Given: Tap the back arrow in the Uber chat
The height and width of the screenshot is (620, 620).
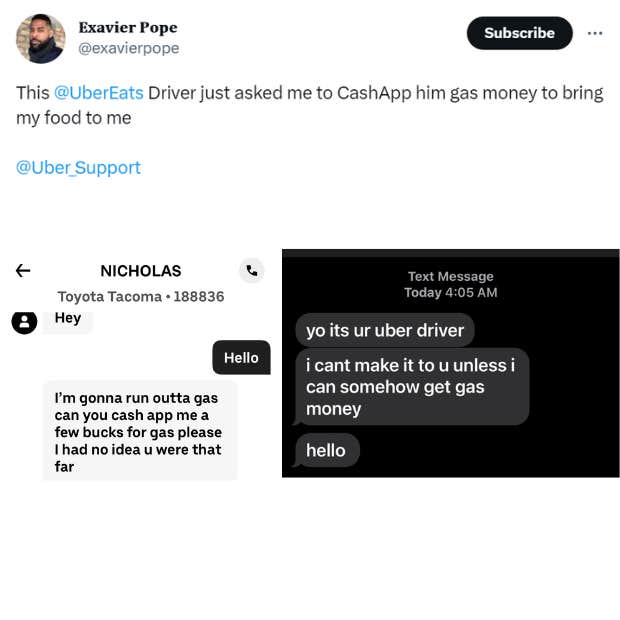Looking at the screenshot, I should 23,270.
